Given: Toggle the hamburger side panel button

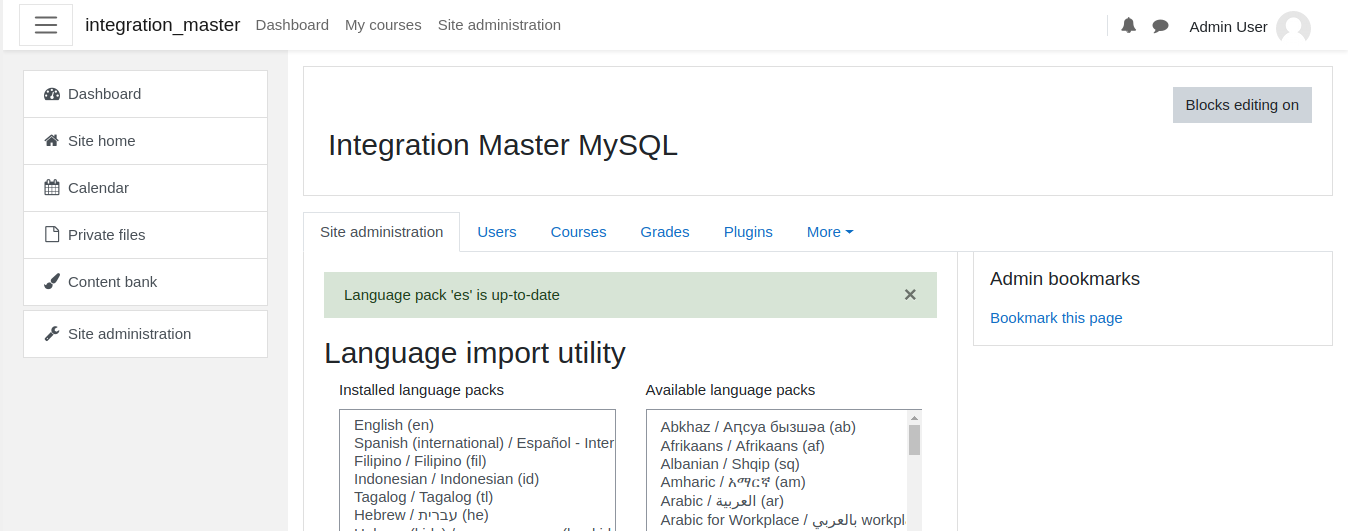Looking at the screenshot, I should click(x=46, y=25).
